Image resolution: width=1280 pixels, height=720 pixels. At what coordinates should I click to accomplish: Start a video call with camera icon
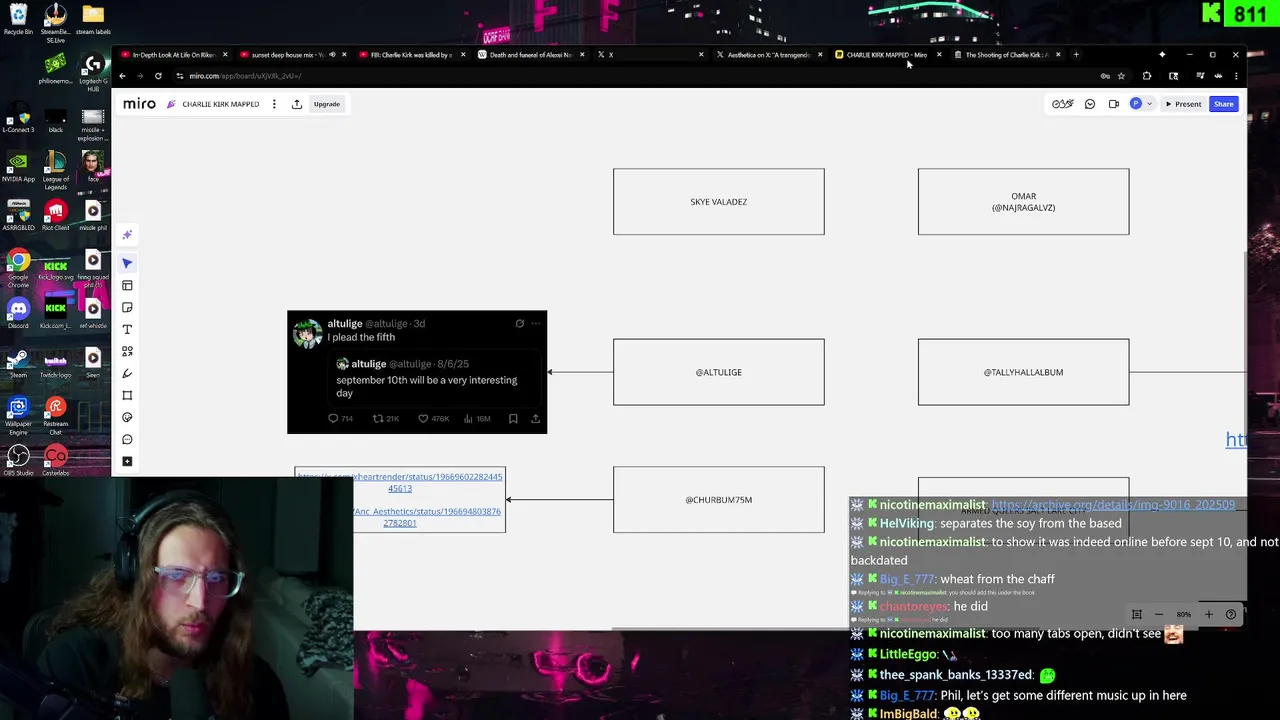point(1114,104)
